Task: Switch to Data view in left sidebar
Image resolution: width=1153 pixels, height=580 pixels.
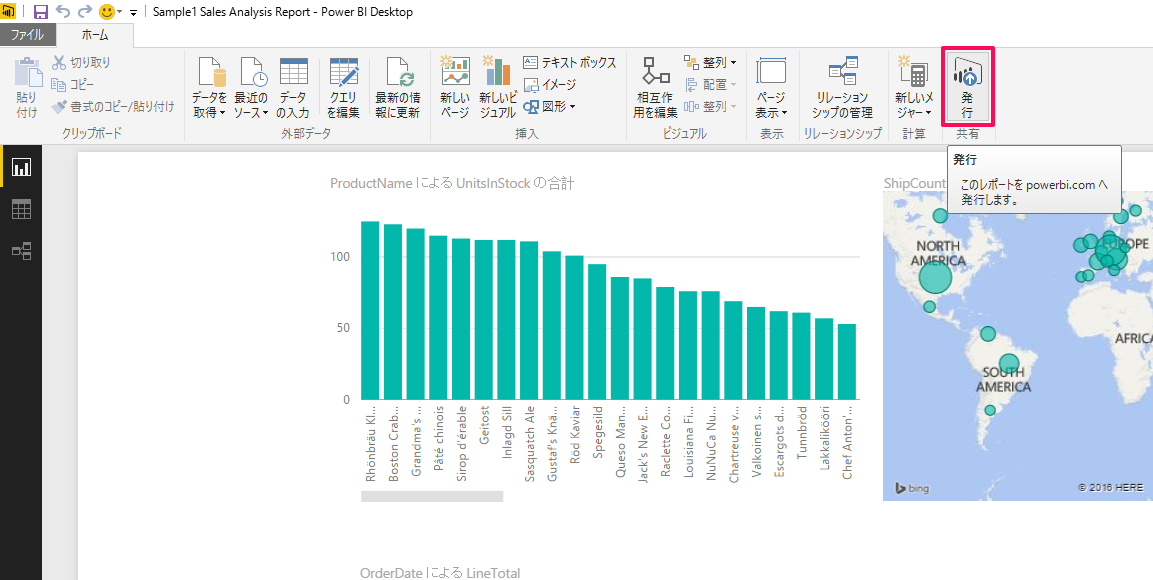Action: pos(21,209)
